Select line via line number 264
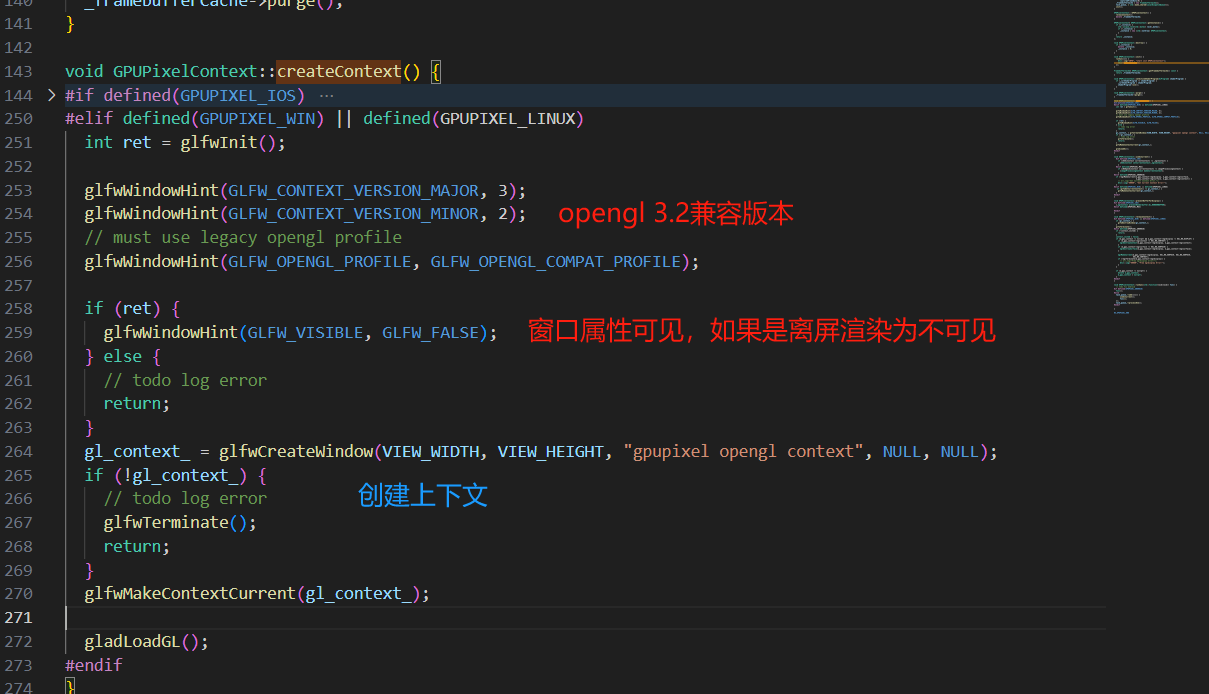The height and width of the screenshot is (694, 1209). tap(18, 451)
